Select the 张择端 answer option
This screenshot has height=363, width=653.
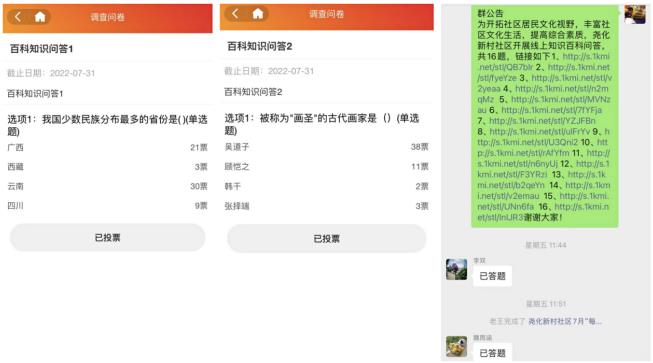[326, 206]
